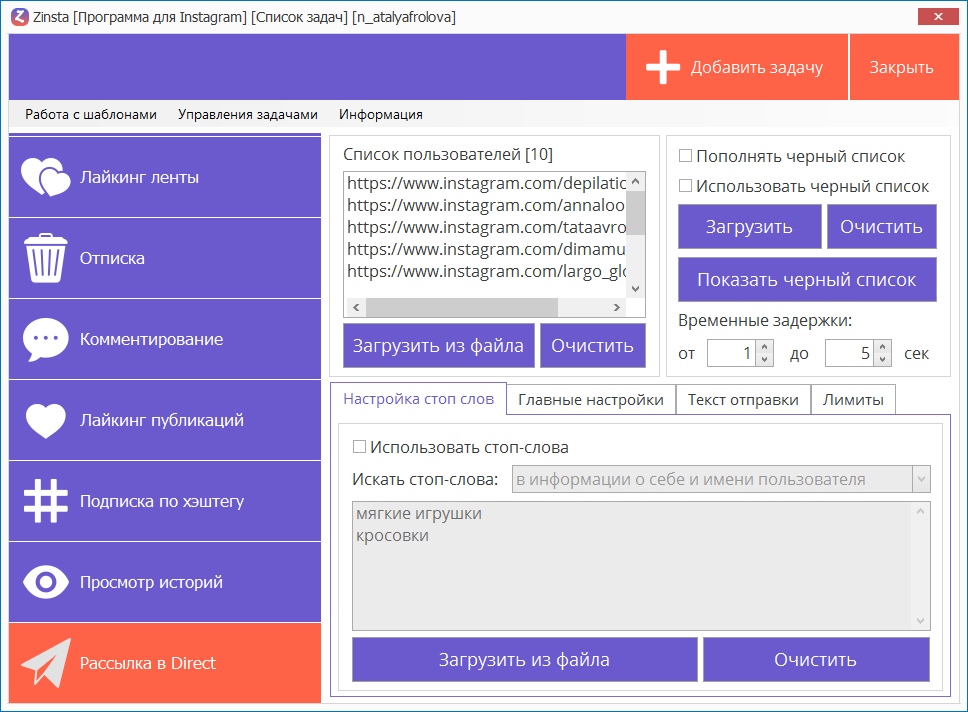Decrease the 'от' delay value
This screenshot has width=968, height=712.
coord(764,359)
